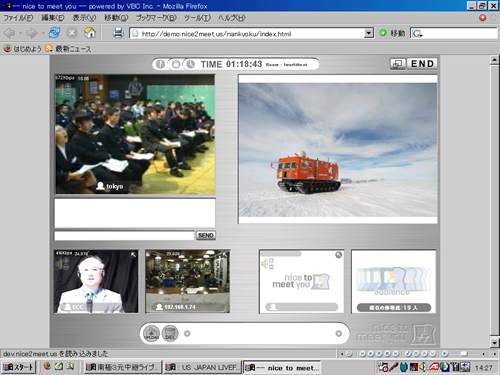Click the Firefox reload toolbar icon

pyautogui.click(x=54, y=33)
